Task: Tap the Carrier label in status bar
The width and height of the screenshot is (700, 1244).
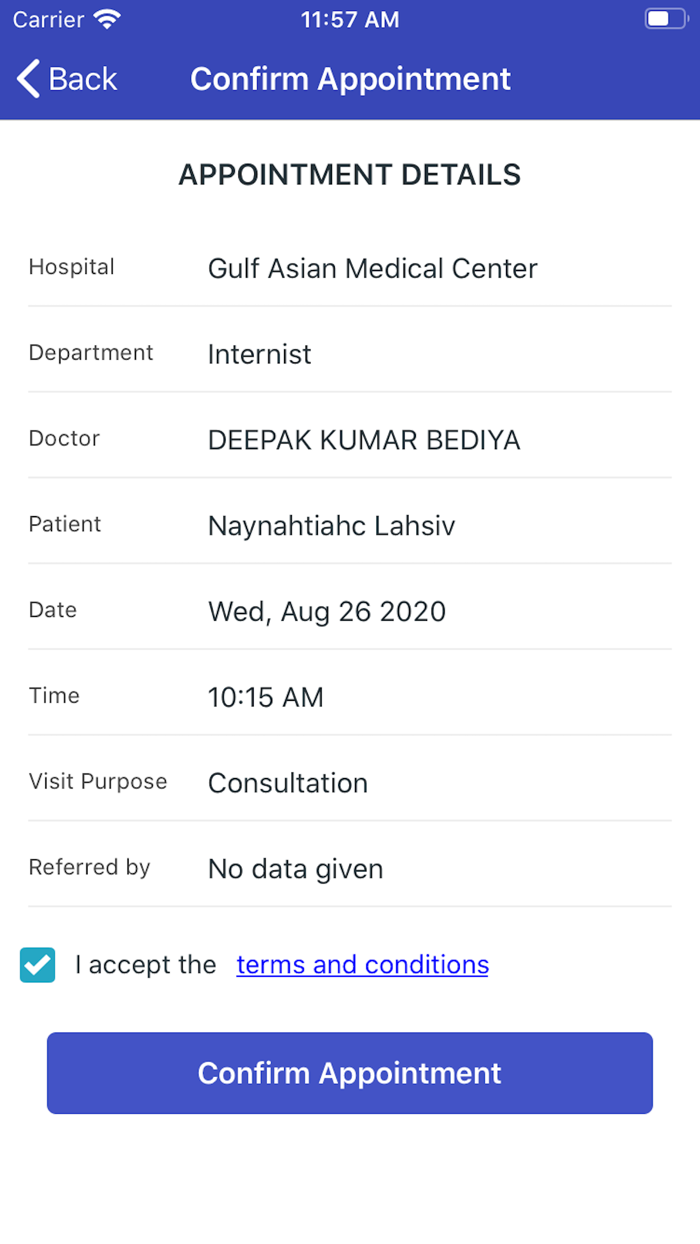Action: point(47,19)
